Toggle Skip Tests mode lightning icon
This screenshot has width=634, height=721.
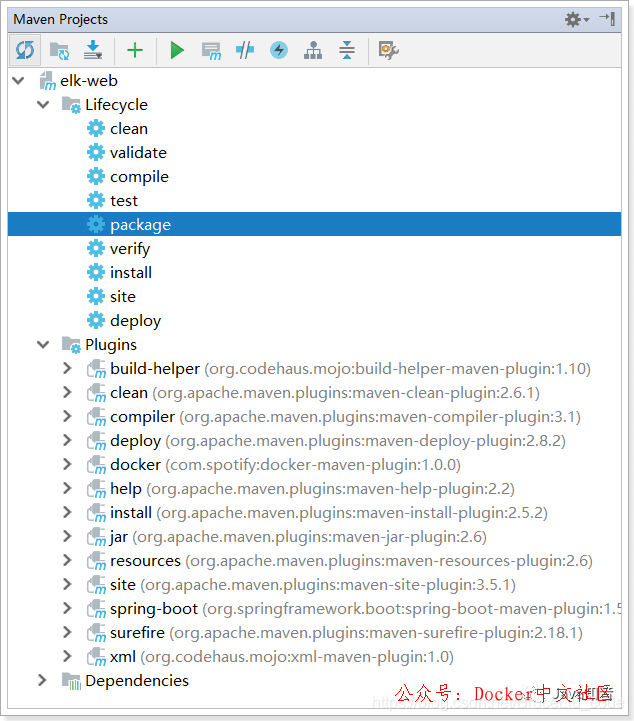pyautogui.click(x=279, y=50)
